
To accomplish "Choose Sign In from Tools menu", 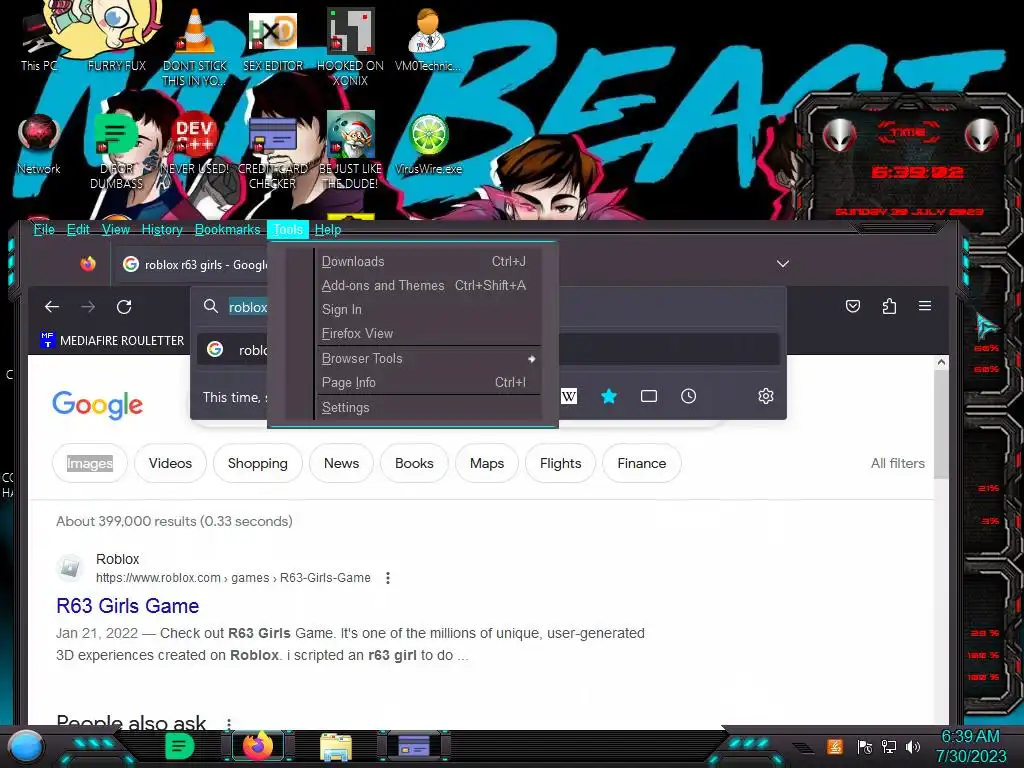I will [x=428, y=310].
